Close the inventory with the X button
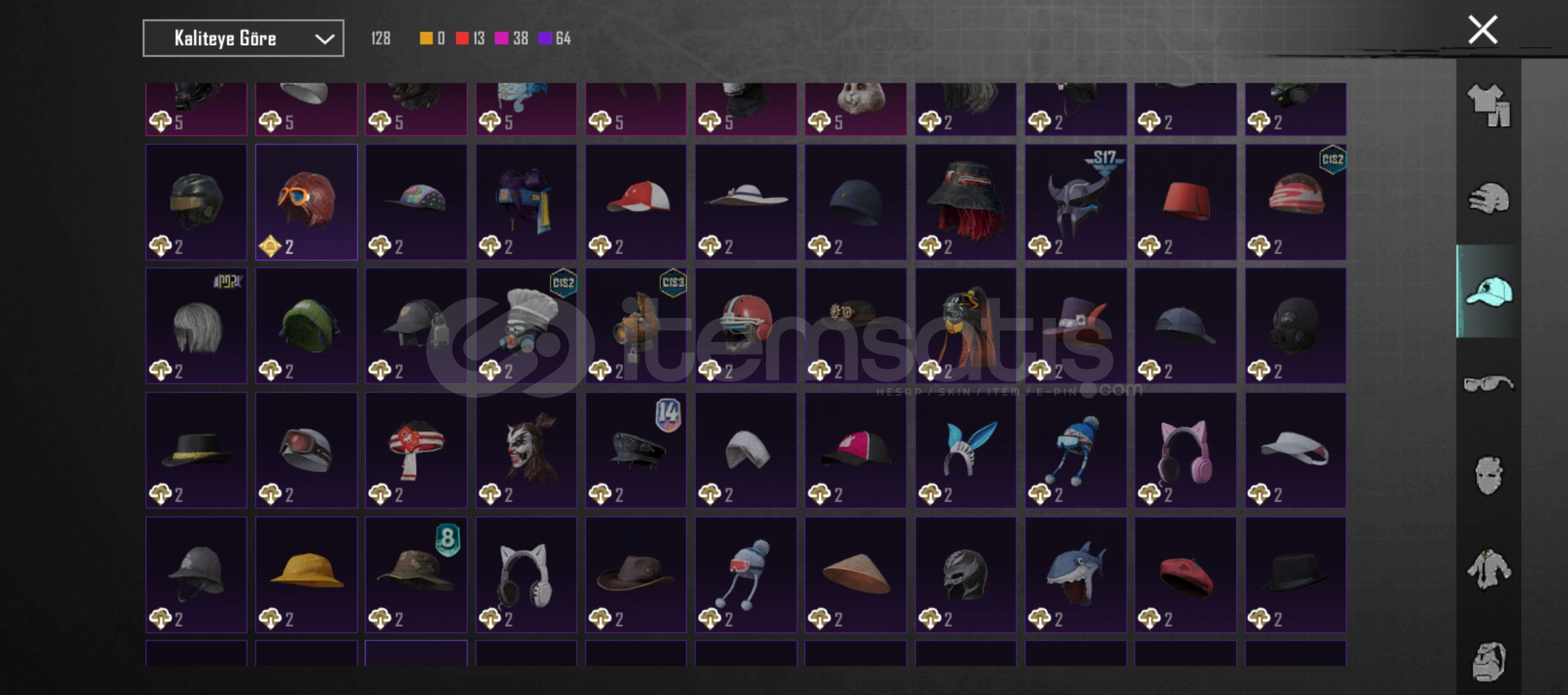 [x=1482, y=30]
